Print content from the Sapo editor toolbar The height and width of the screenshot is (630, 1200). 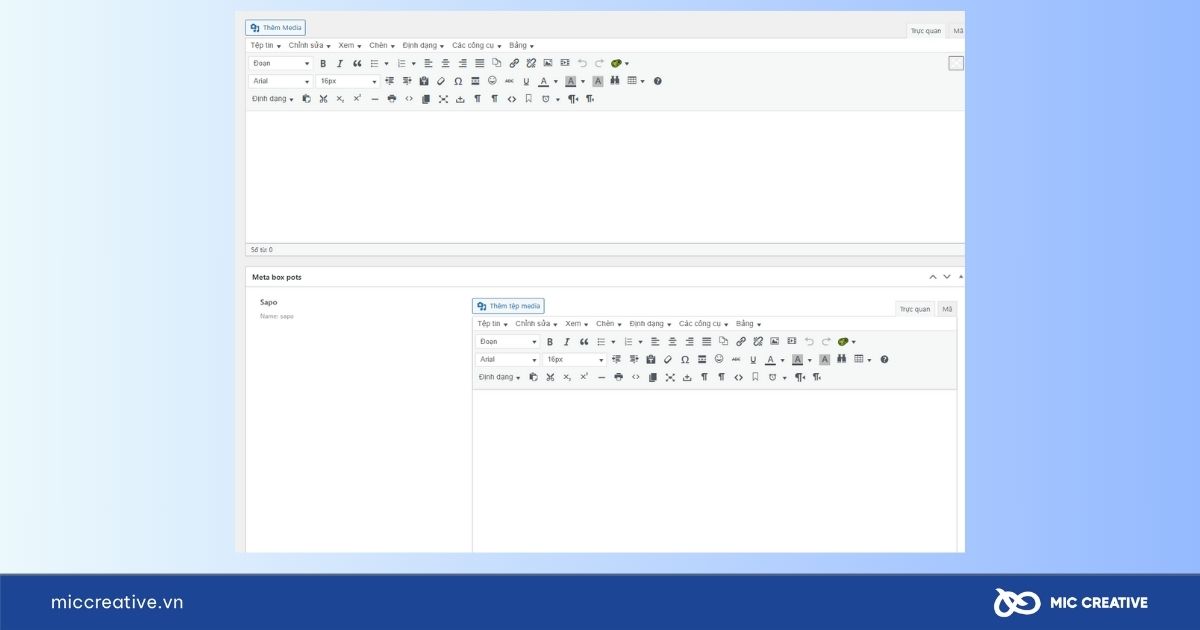coord(619,377)
